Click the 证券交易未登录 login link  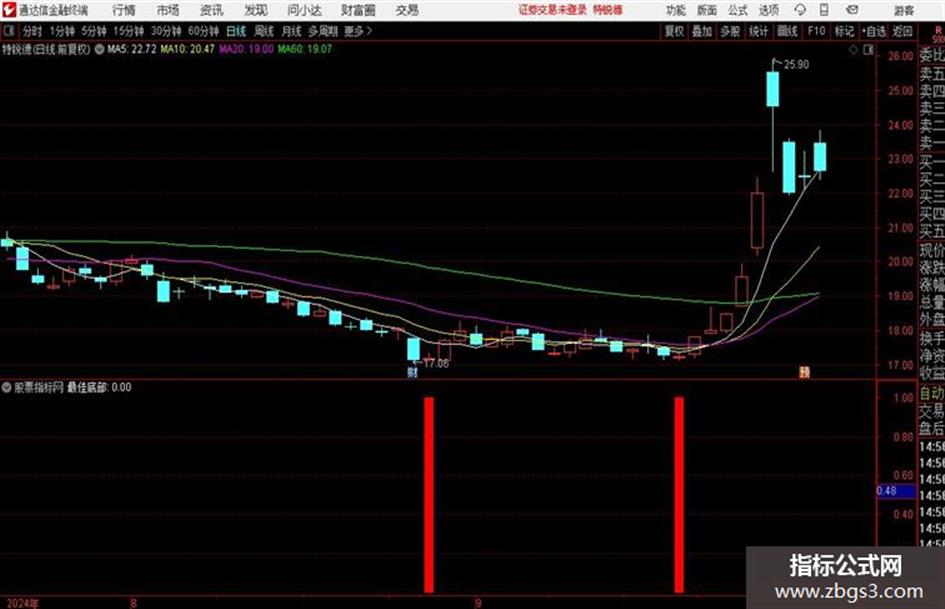click(553, 10)
